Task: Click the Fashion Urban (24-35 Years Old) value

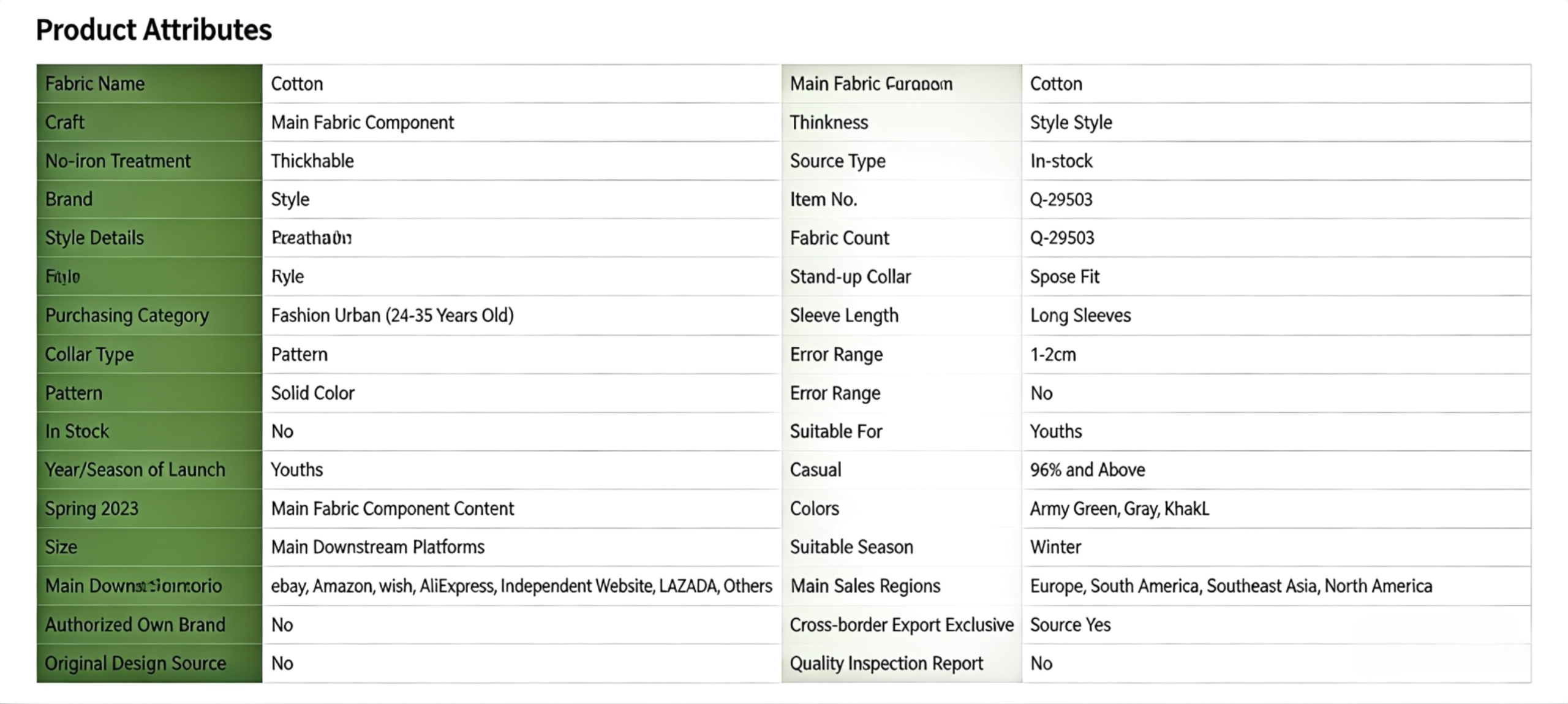Action: (392, 316)
